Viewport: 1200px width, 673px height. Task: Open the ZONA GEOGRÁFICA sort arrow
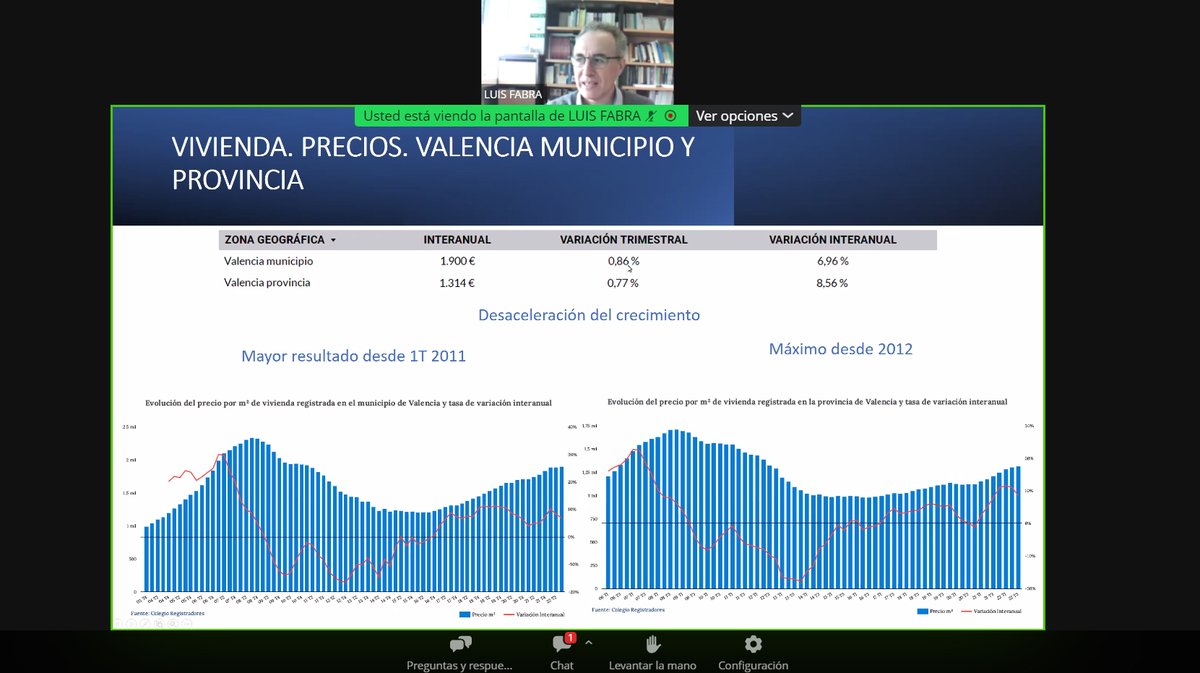pyautogui.click(x=333, y=240)
